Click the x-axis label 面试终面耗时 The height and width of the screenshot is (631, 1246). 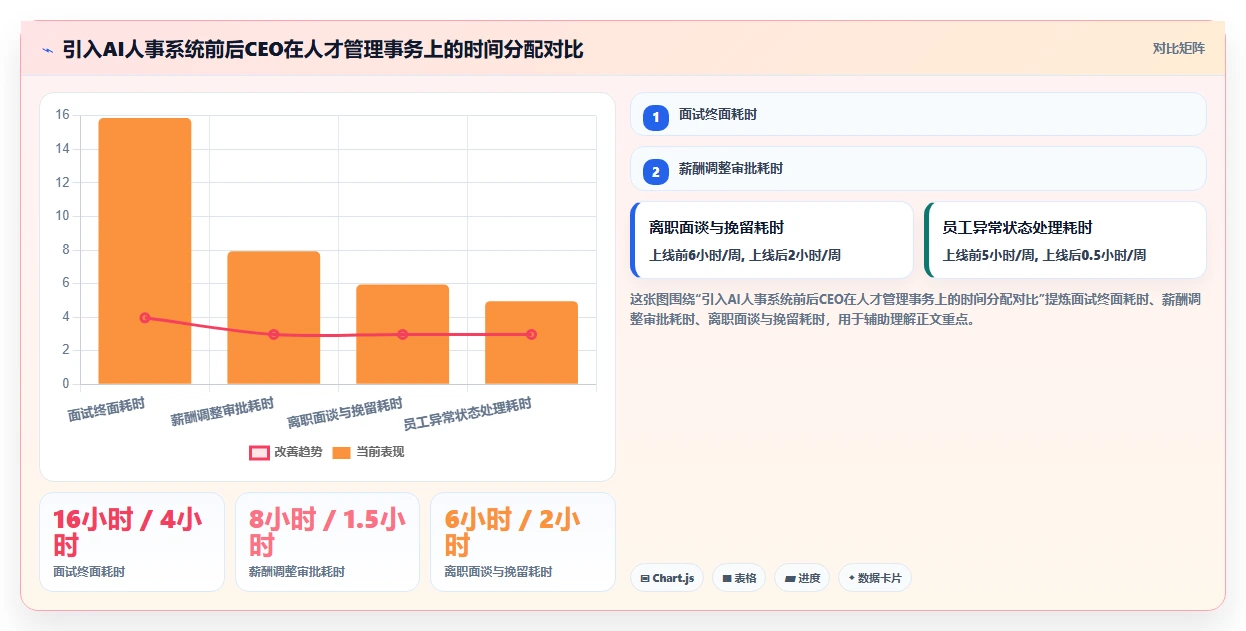click(106, 409)
